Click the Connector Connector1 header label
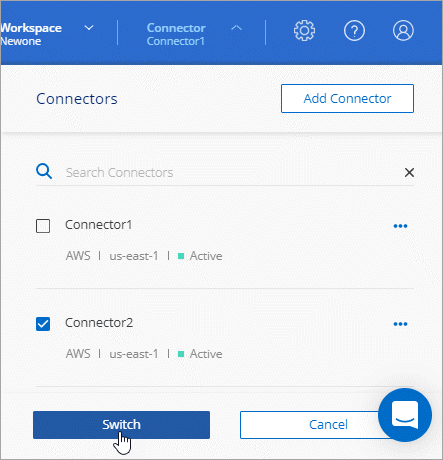This screenshot has height=460, width=443. (176, 34)
